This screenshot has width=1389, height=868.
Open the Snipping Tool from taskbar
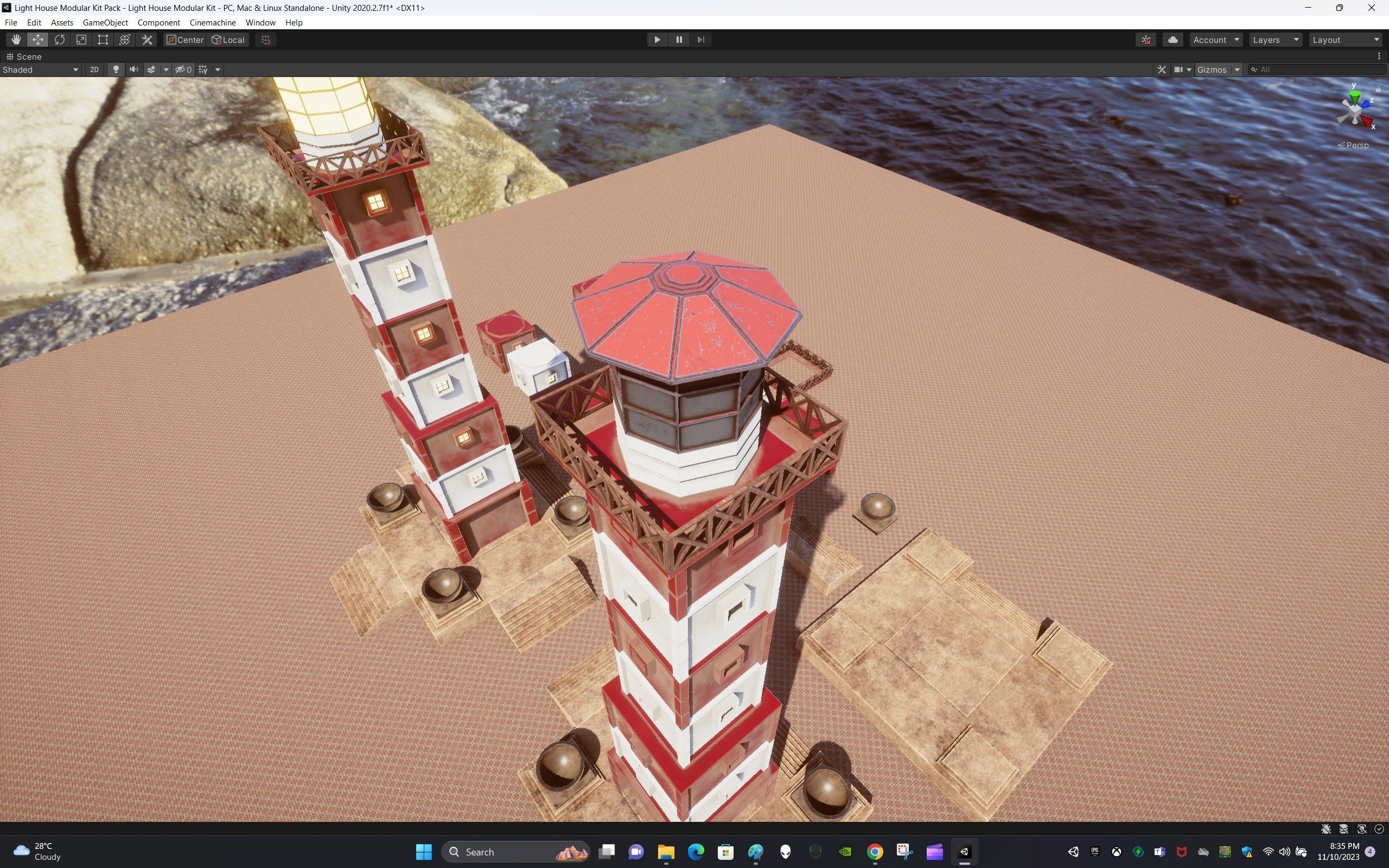tap(904, 852)
